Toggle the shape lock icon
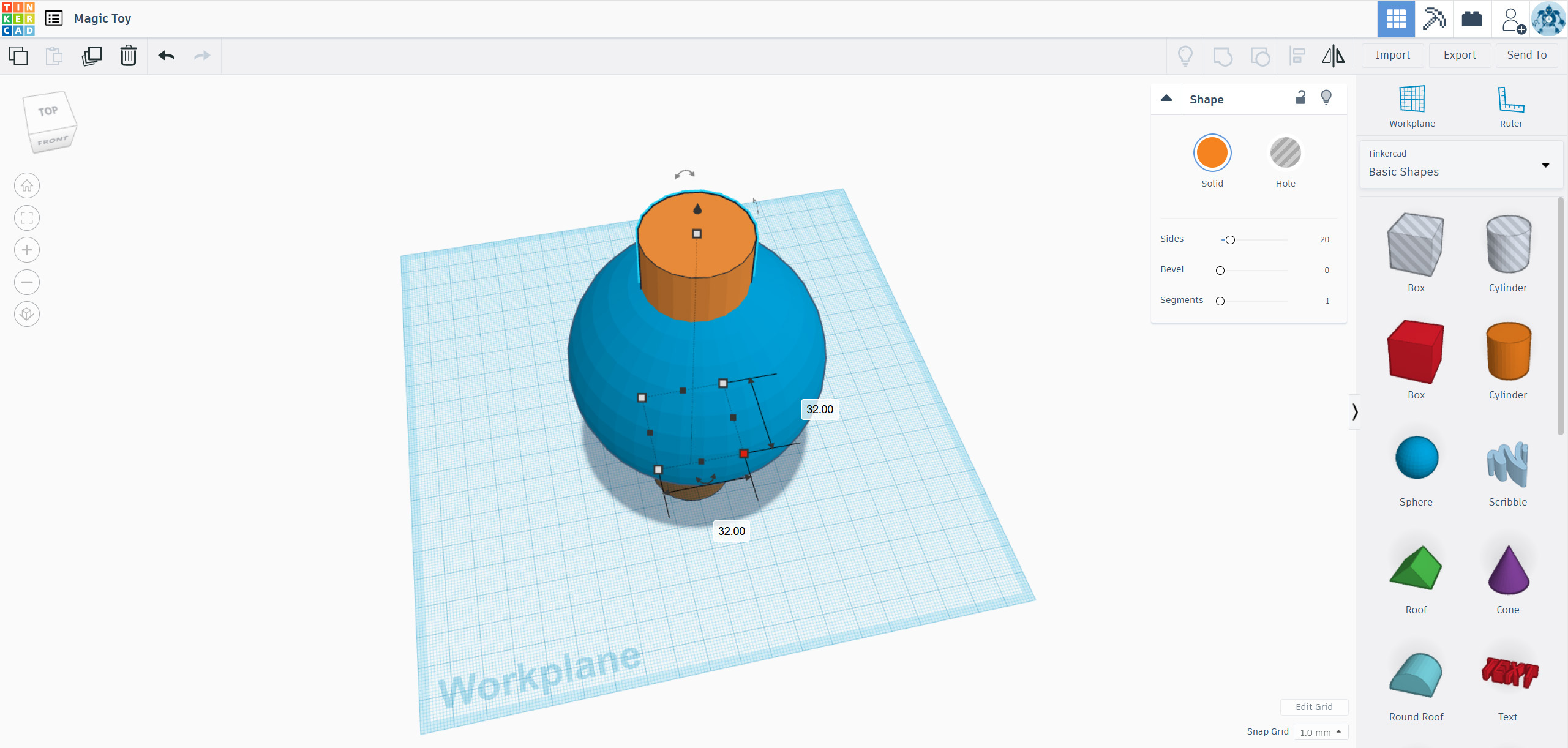 pyautogui.click(x=1300, y=98)
